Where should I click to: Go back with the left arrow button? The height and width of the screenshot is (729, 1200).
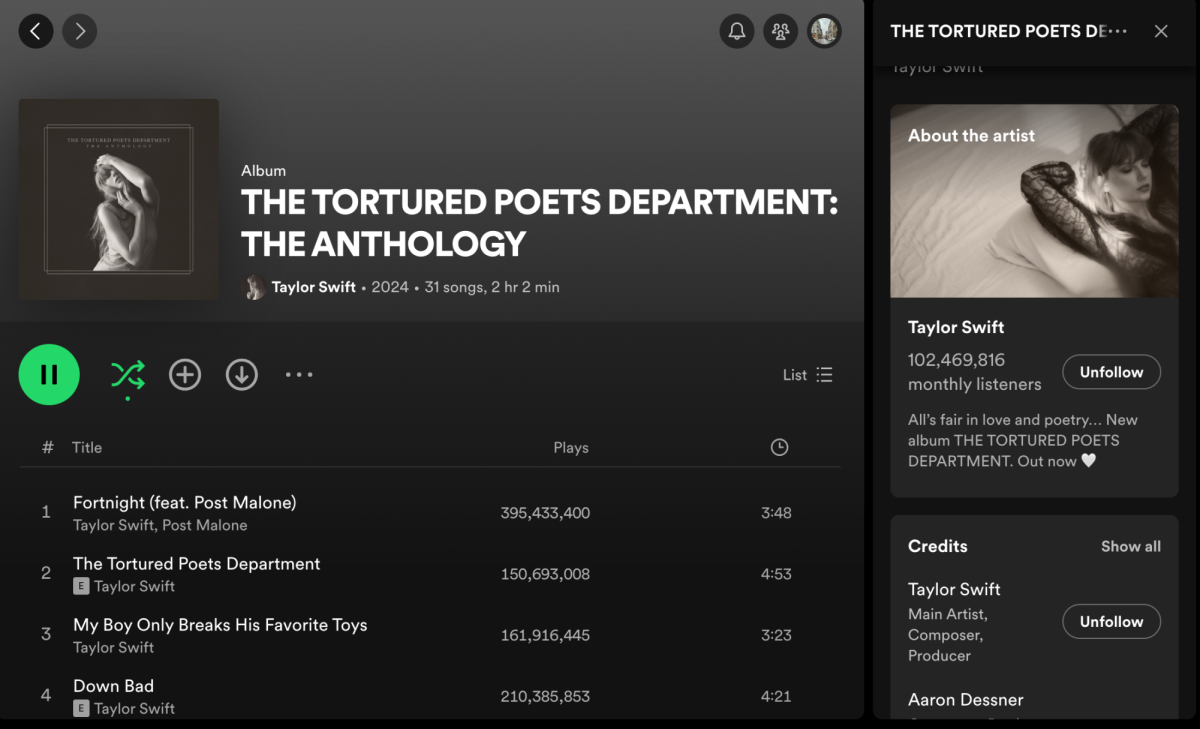point(36,31)
